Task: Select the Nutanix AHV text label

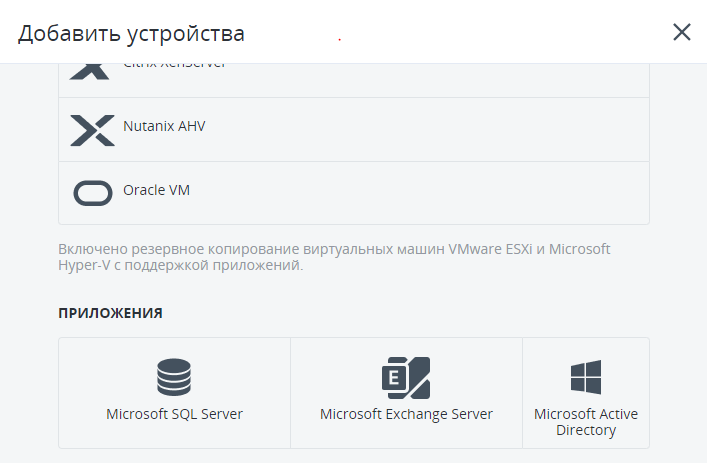Action: coord(164,127)
